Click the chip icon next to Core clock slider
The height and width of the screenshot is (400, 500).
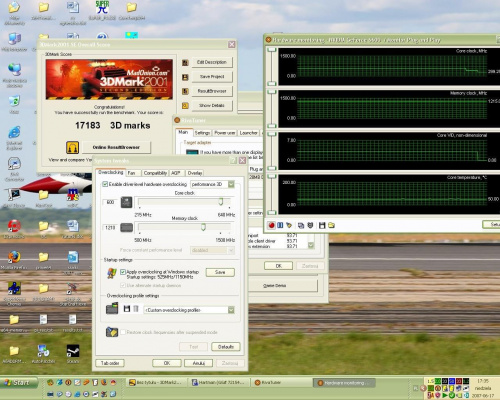click(x=126, y=202)
